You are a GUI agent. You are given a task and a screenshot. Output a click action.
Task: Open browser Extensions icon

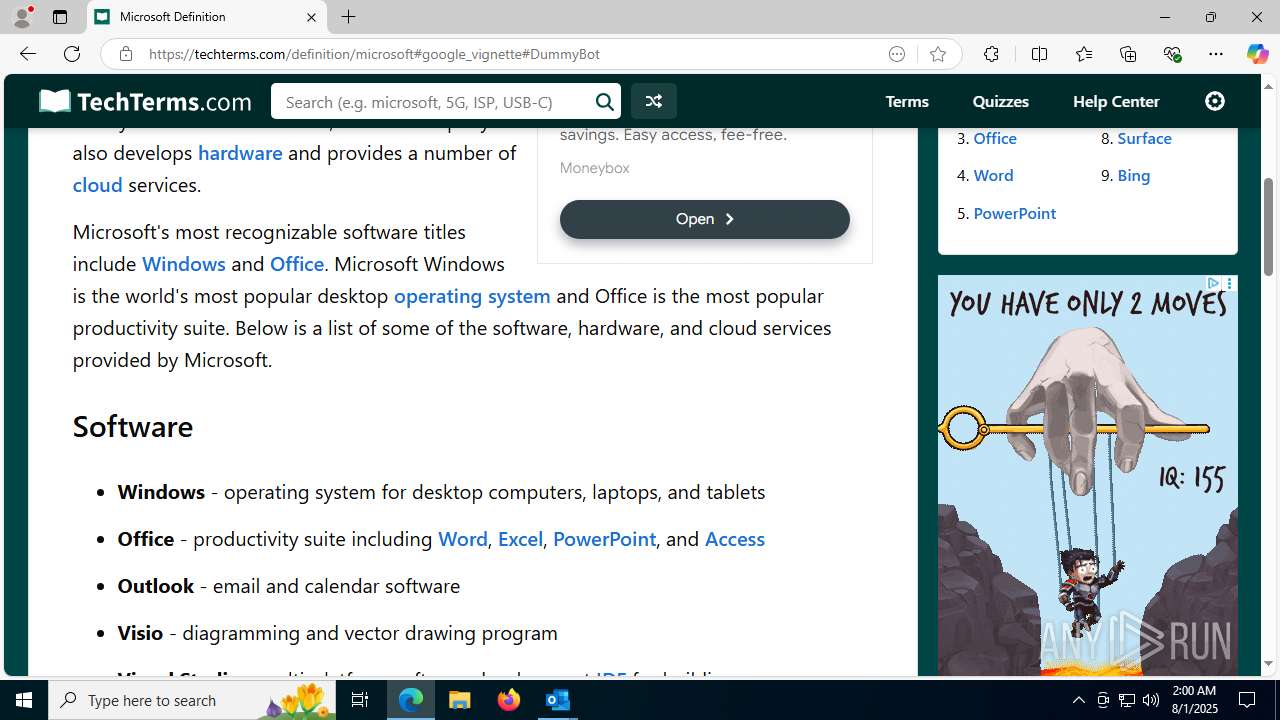click(991, 54)
